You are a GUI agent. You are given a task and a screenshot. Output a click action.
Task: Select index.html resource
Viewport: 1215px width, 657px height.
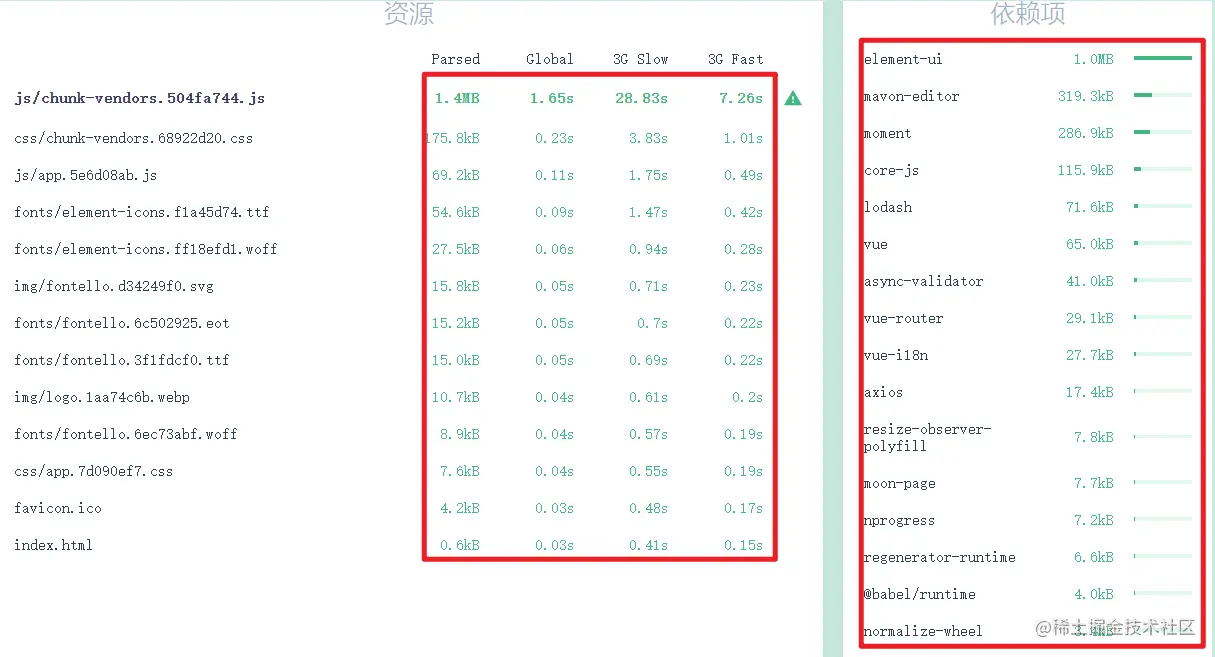54,545
